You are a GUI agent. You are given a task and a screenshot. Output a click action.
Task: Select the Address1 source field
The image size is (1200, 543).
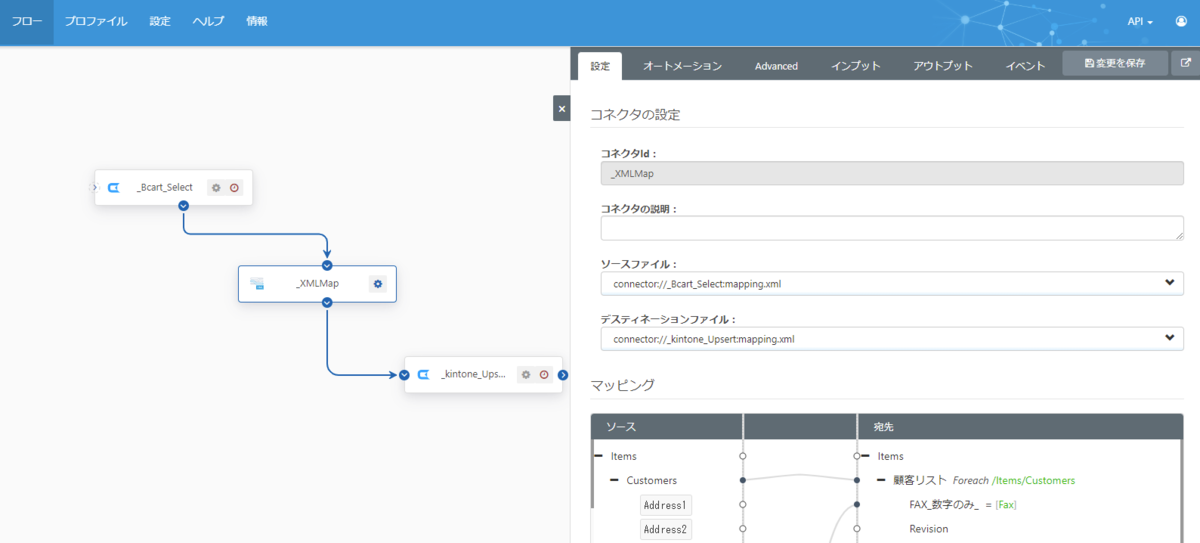point(666,505)
